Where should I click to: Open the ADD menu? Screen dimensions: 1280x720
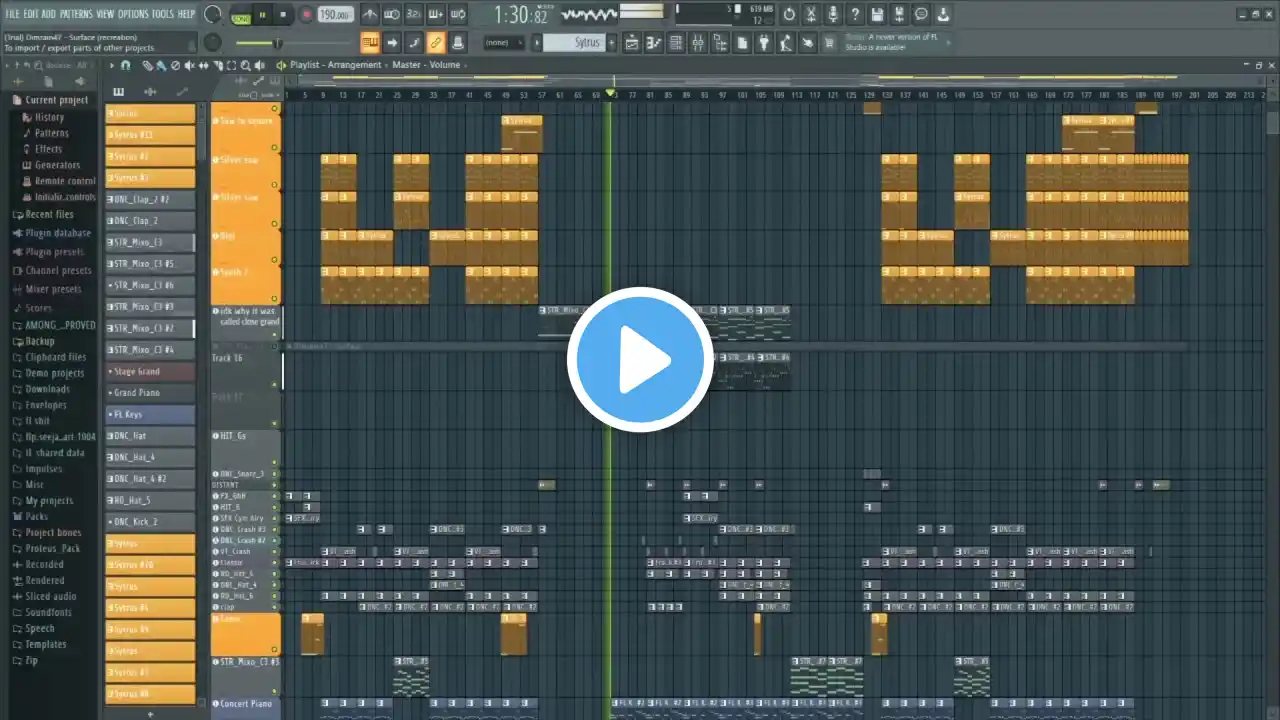(49, 14)
